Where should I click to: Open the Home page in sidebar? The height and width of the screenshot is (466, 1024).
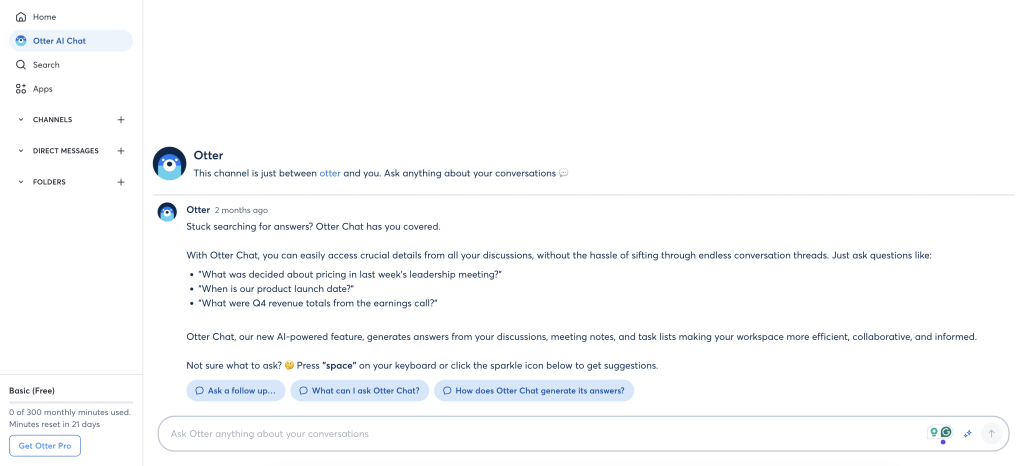point(36,17)
